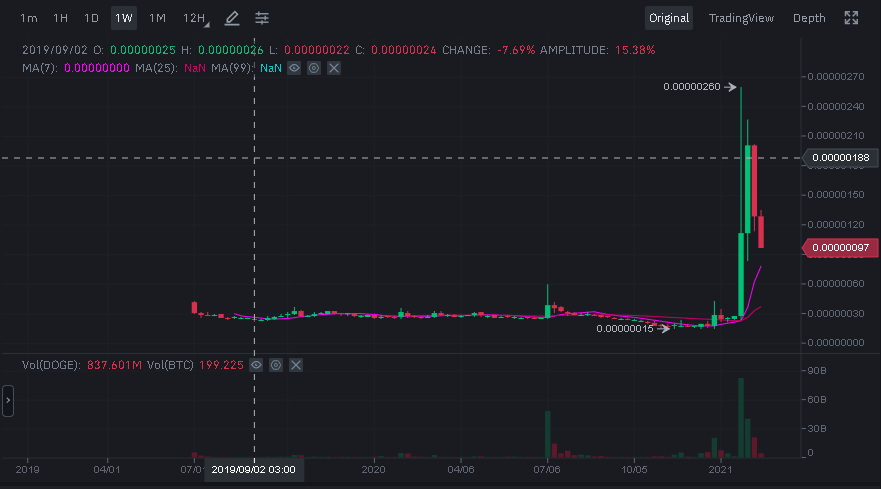Click the 2019 time axis label
The width and height of the screenshot is (881, 489).
pos(27,469)
